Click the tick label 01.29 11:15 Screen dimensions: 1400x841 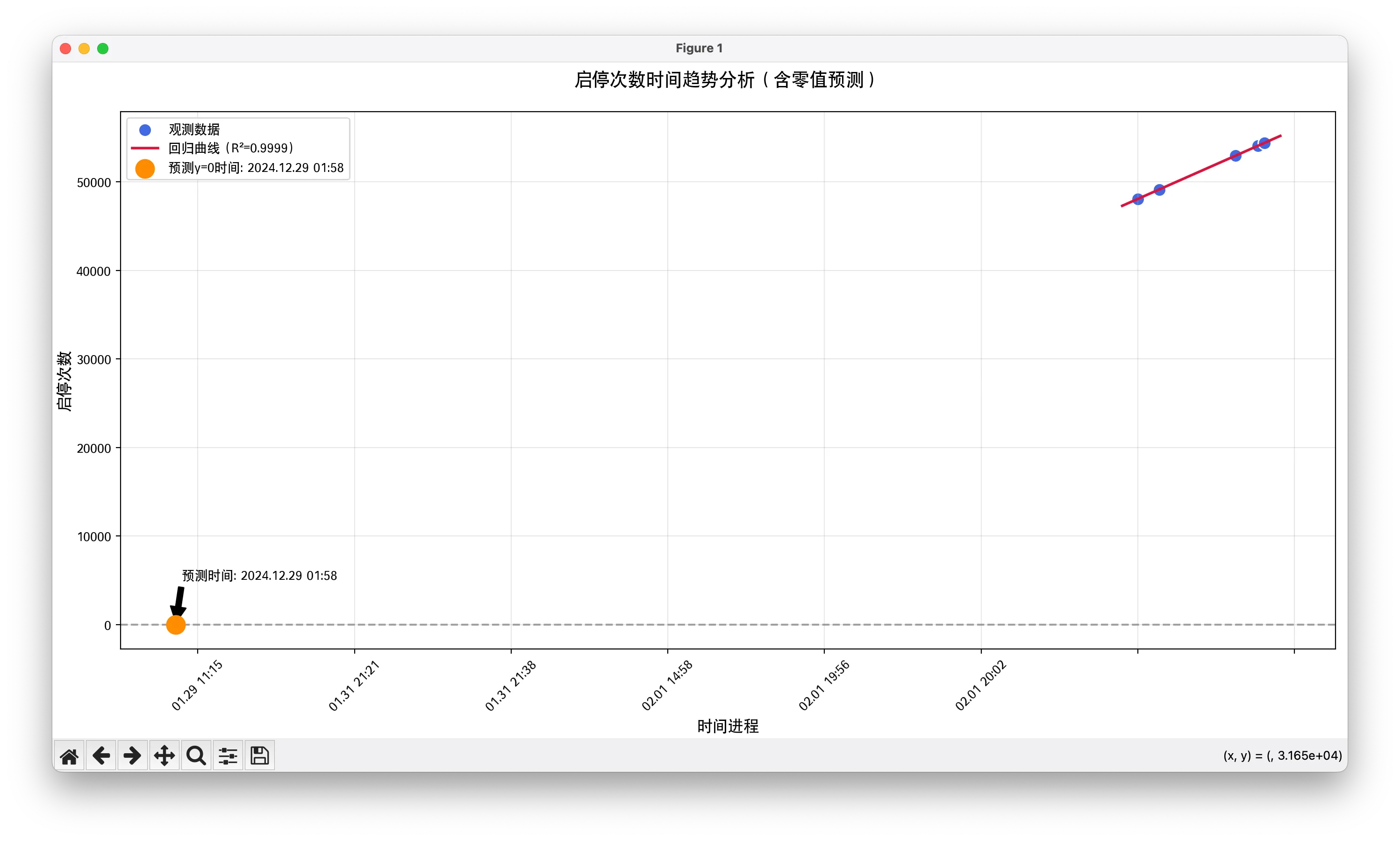point(196,684)
